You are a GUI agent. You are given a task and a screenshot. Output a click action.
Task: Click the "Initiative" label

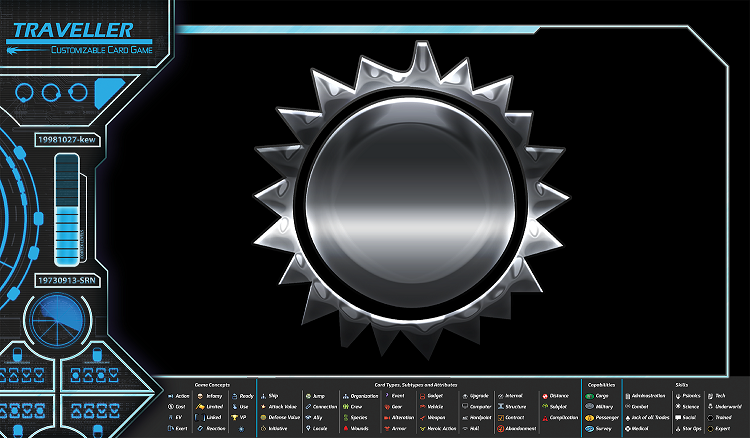pyautogui.click(x=277, y=428)
